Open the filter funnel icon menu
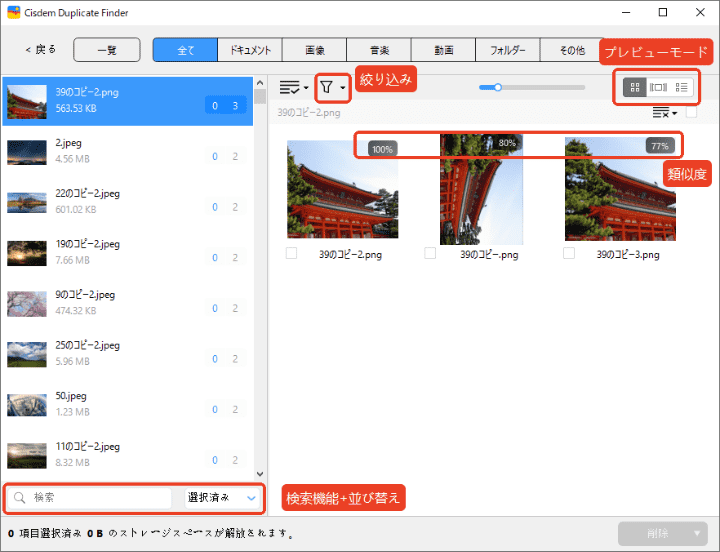The width and height of the screenshot is (720, 552). pyautogui.click(x=327, y=88)
